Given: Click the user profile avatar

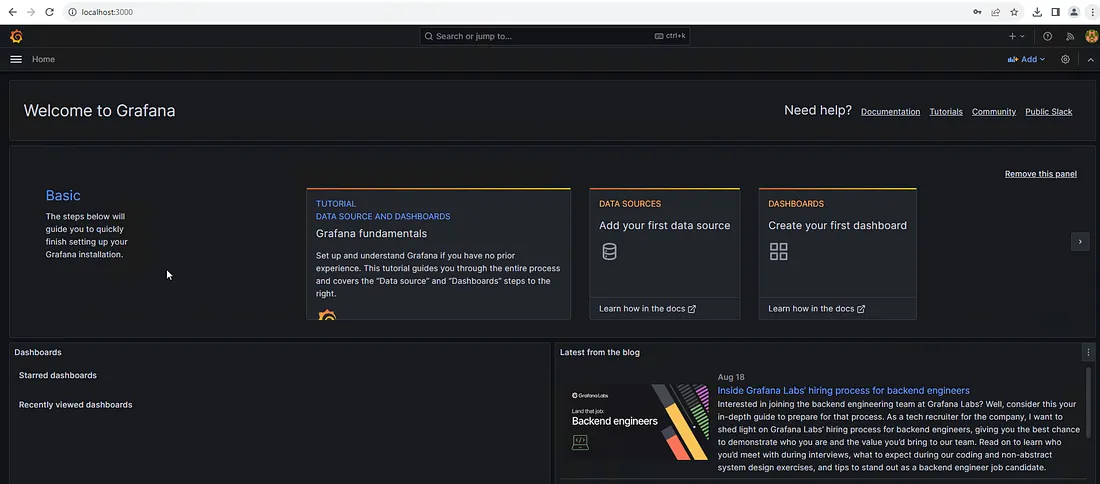Looking at the screenshot, I should point(1091,36).
